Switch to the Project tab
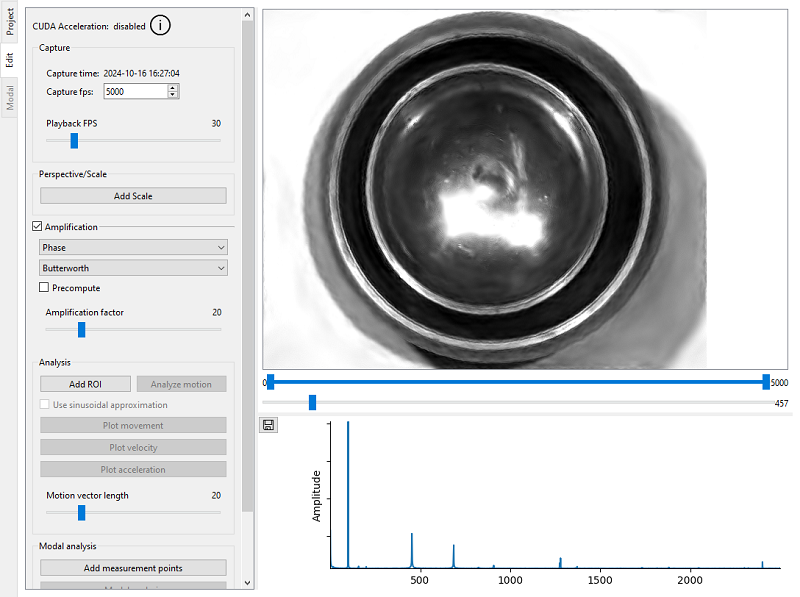800x597 pixels. click(9, 21)
